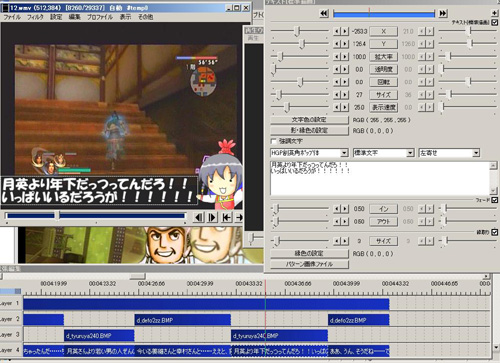Click the right arrow before 拡大率 value 100.0
This screenshot has height=363, width=500.
coord(345,57)
